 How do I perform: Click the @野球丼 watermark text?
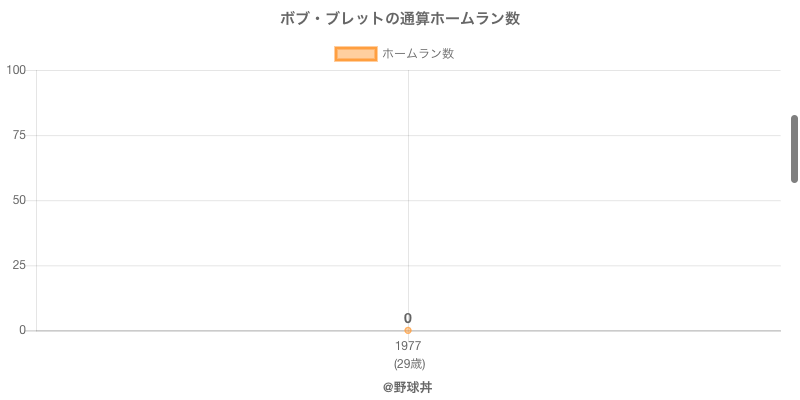(407, 387)
